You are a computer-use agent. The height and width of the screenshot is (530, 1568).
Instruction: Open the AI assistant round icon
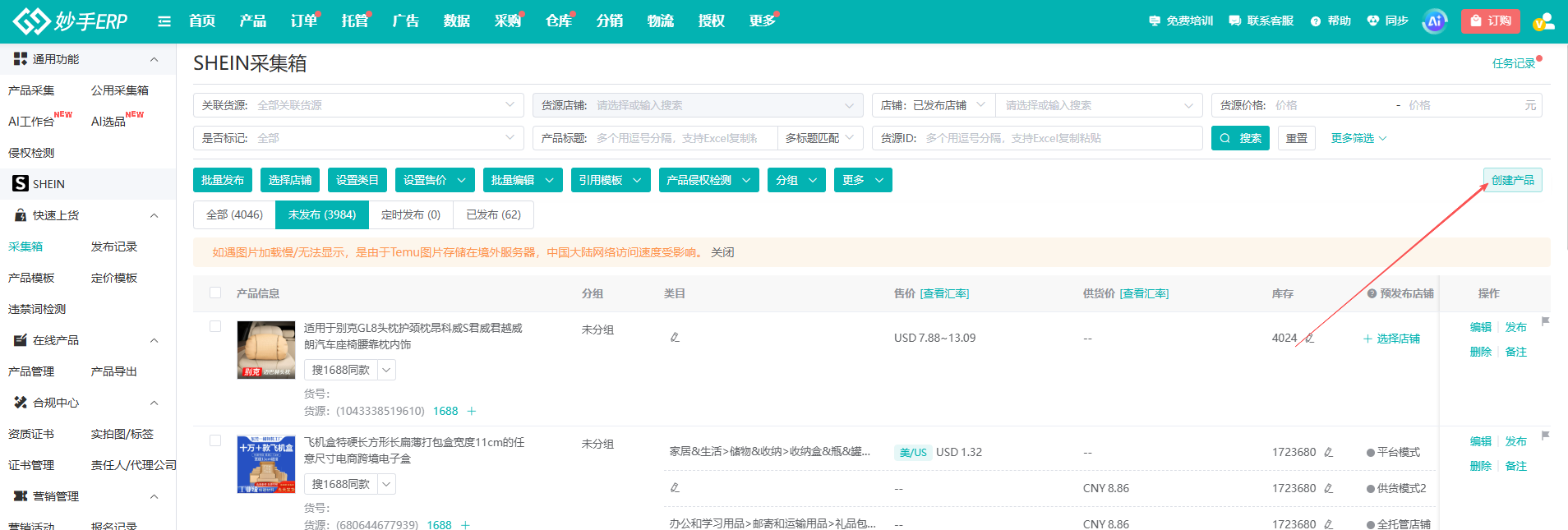(x=1435, y=21)
